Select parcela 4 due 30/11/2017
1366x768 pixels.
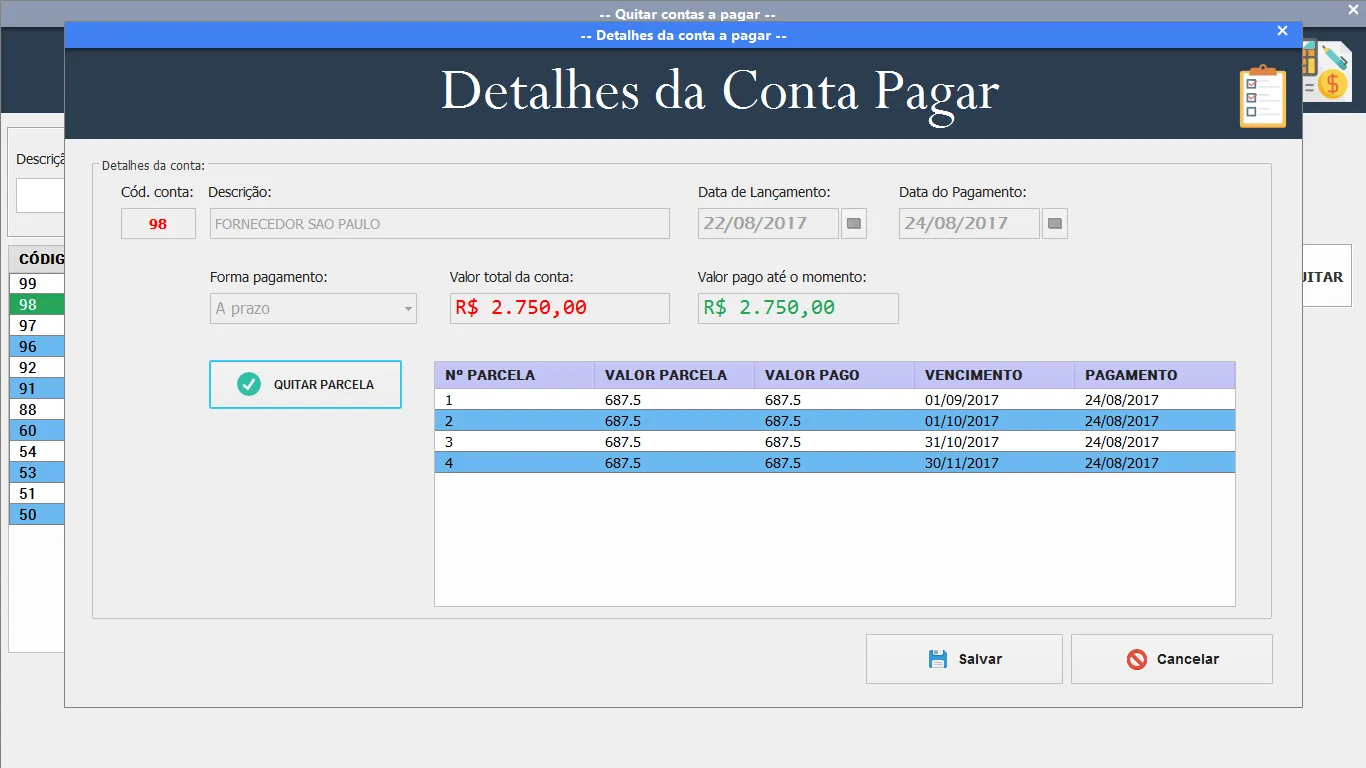click(835, 462)
